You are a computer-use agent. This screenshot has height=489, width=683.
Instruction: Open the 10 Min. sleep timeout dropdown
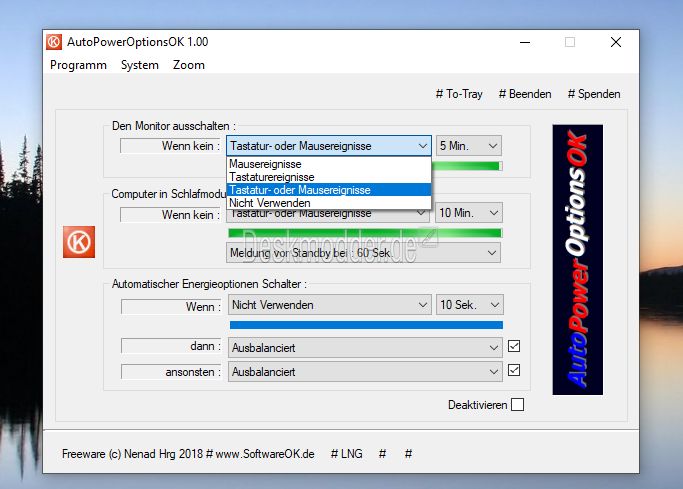(469, 213)
